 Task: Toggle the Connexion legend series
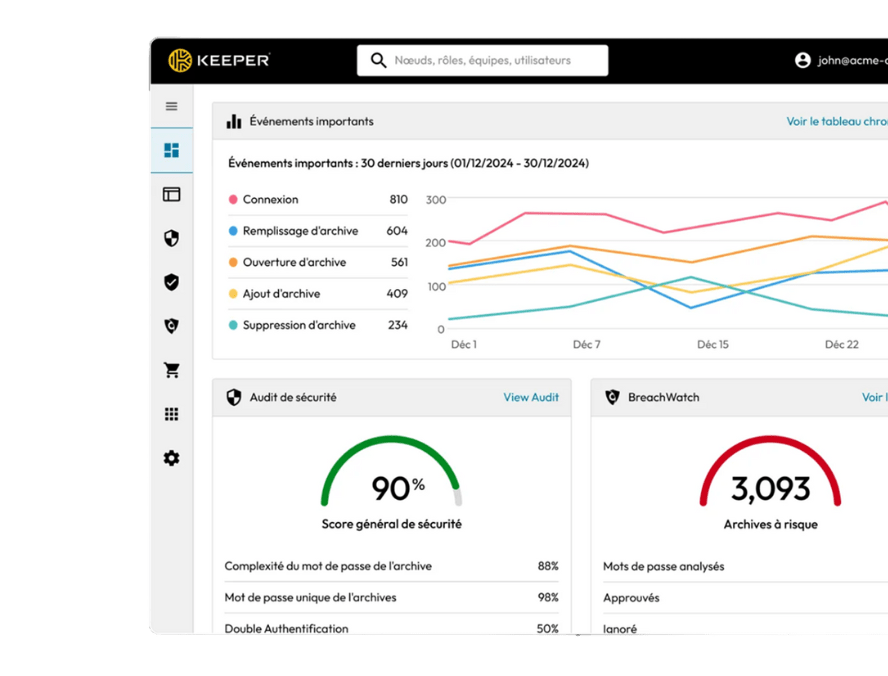[x=270, y=200]
